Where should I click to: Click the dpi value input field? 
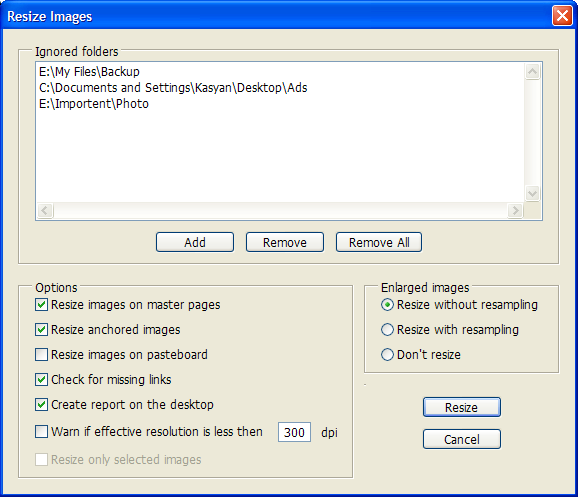[294, 432]
